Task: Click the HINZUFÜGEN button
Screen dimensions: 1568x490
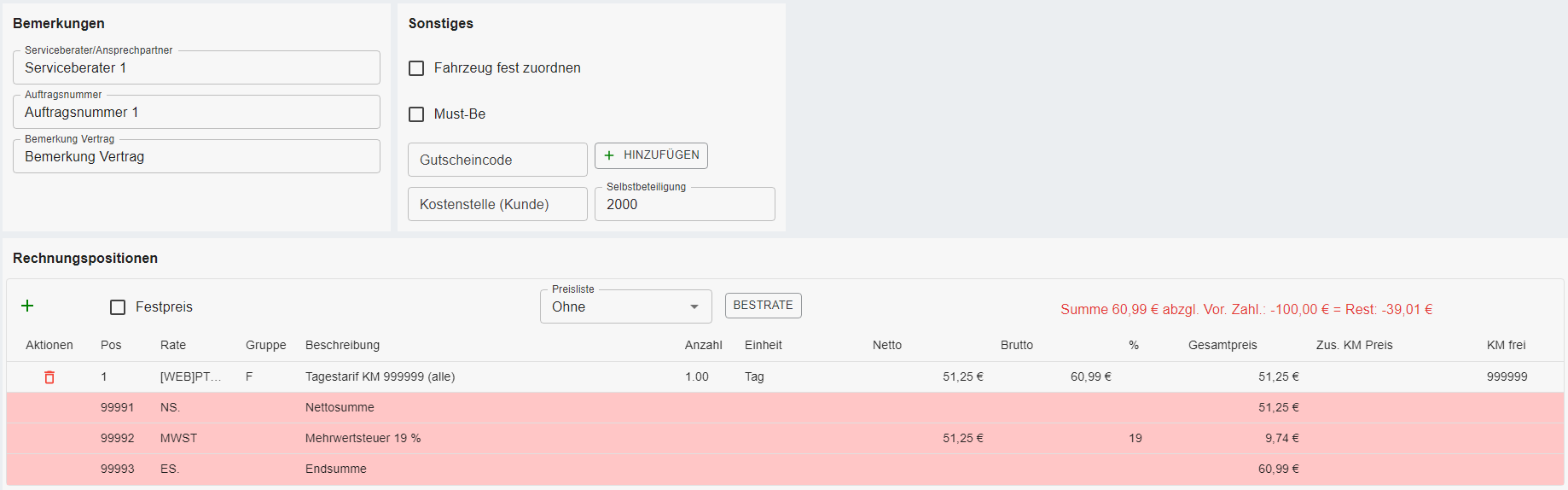Action: 651,155
